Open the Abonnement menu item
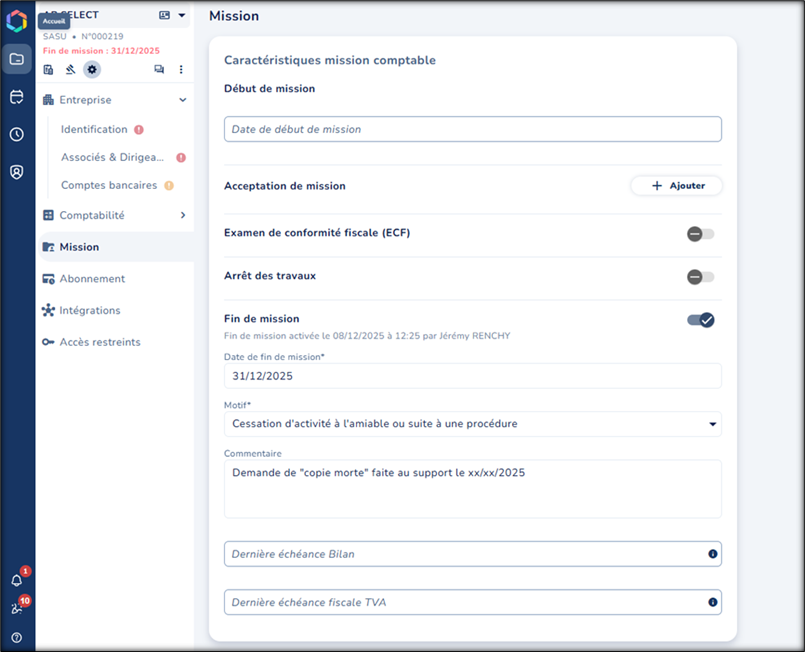805x652 pixels. point(92,279)
